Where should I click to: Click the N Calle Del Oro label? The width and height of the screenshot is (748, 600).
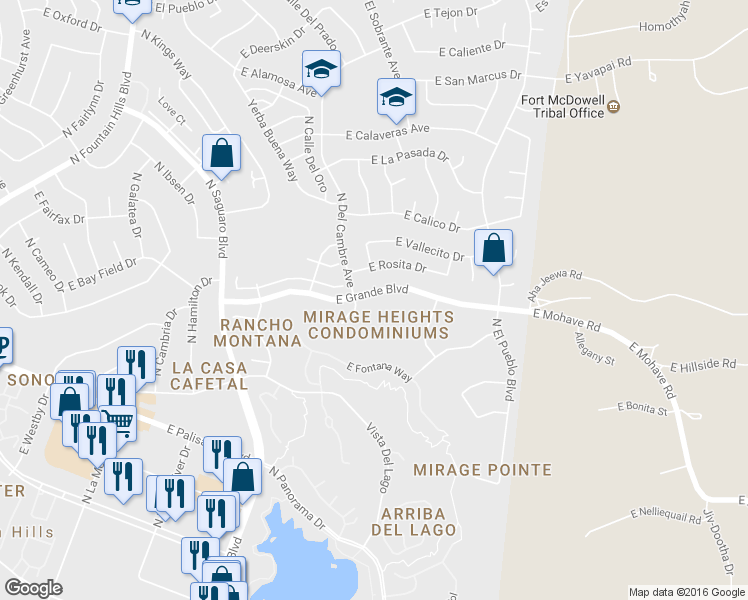click(x=315, y=154)
